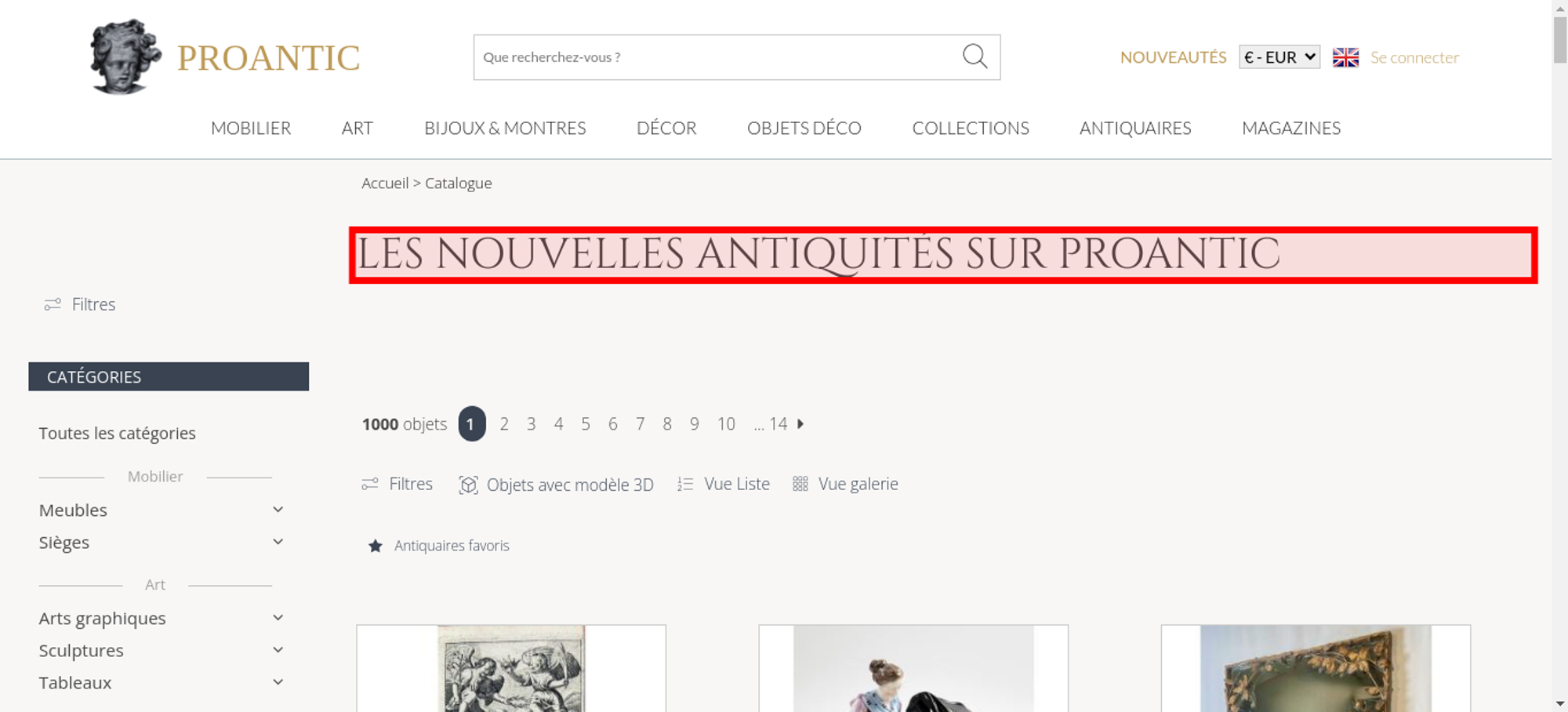Expand the Sièges category
The image size is (1568, 712).
tap(278, 542)
